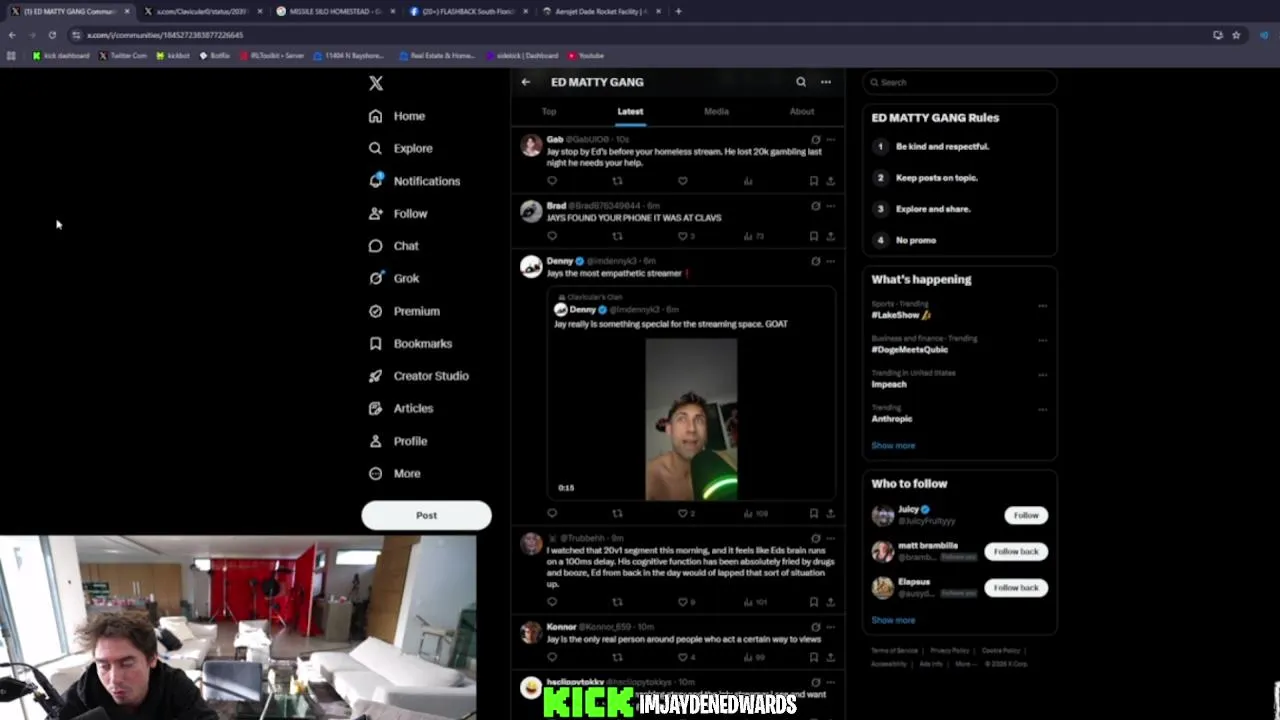Repost Gab's post
This screenshot has width=1280, height=720.
pos(617,181)
